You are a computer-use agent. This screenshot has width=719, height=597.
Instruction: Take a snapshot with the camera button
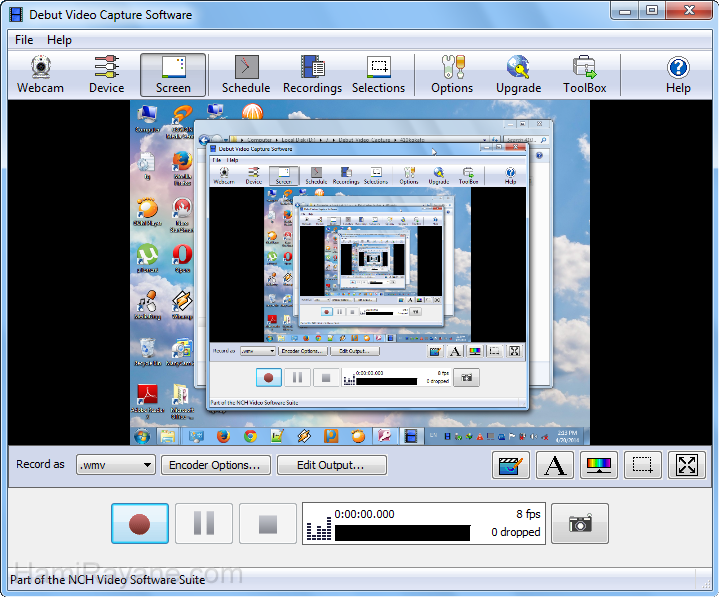click(x=579, y=523)
